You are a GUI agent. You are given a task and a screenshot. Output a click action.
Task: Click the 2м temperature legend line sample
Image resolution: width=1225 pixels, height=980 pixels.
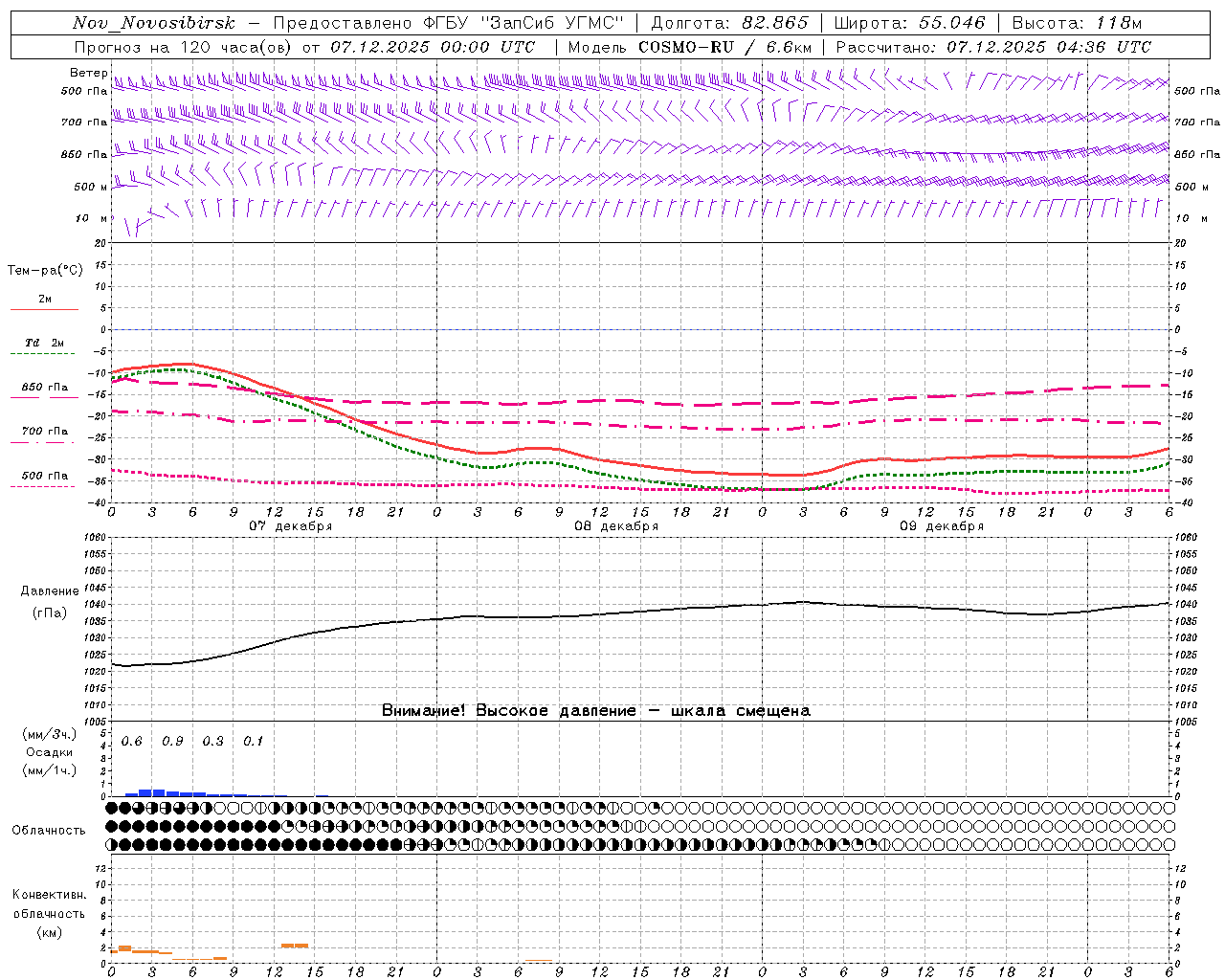(44, 309)
